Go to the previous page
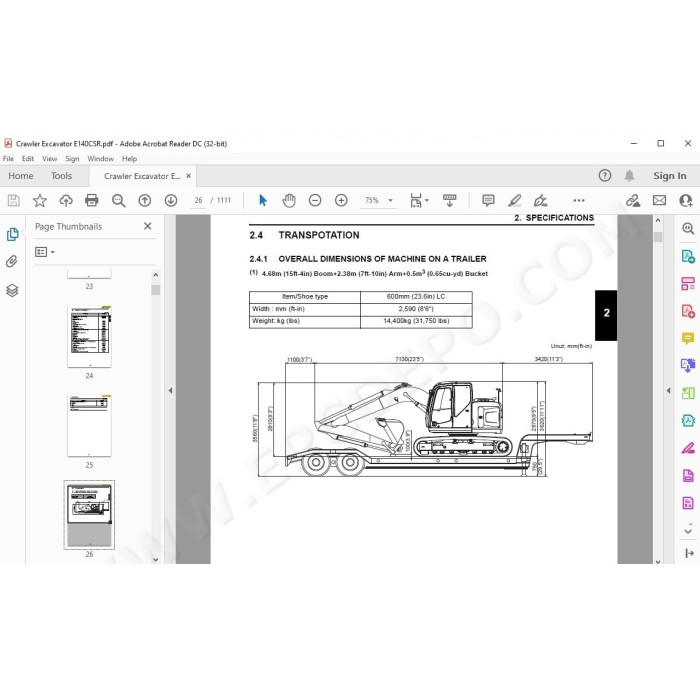 click(x=145, y=200)
